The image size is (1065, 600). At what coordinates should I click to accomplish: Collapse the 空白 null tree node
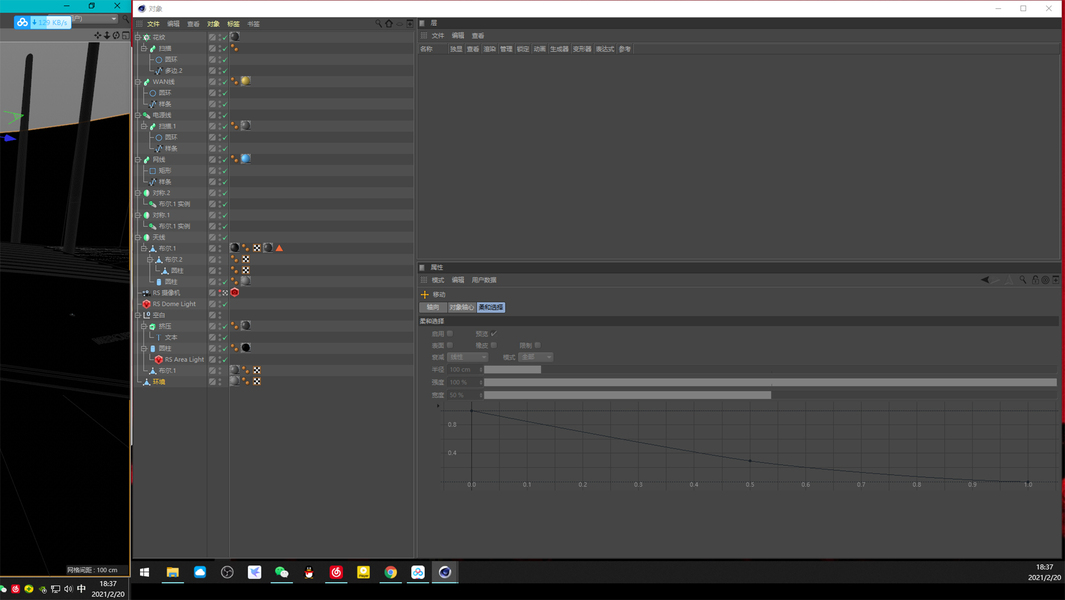pyautogui.click(x=138, y=315)
